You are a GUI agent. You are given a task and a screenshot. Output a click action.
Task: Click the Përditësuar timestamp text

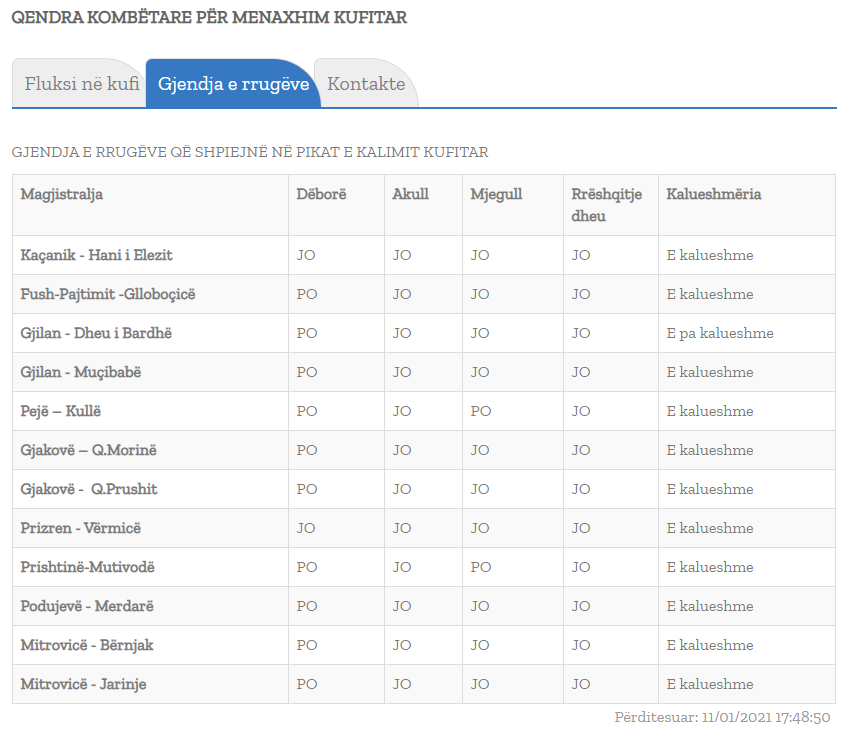pyautogui.click(x=722, y=717)
